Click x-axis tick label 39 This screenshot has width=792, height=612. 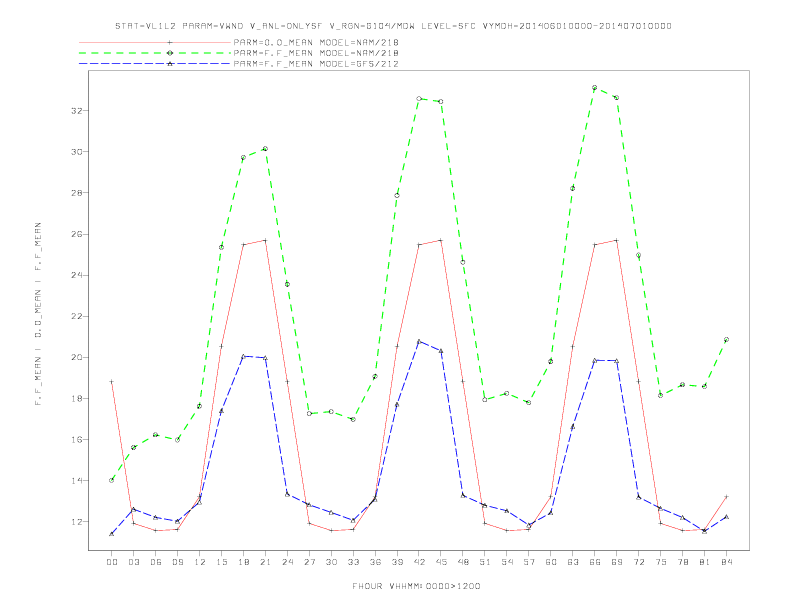(x=397, y=562)
